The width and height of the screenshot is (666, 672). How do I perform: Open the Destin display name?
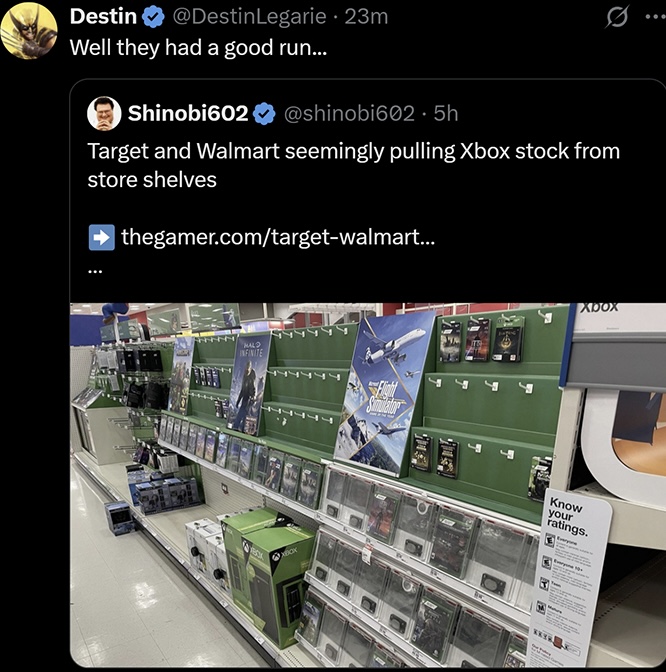point(103,17)
